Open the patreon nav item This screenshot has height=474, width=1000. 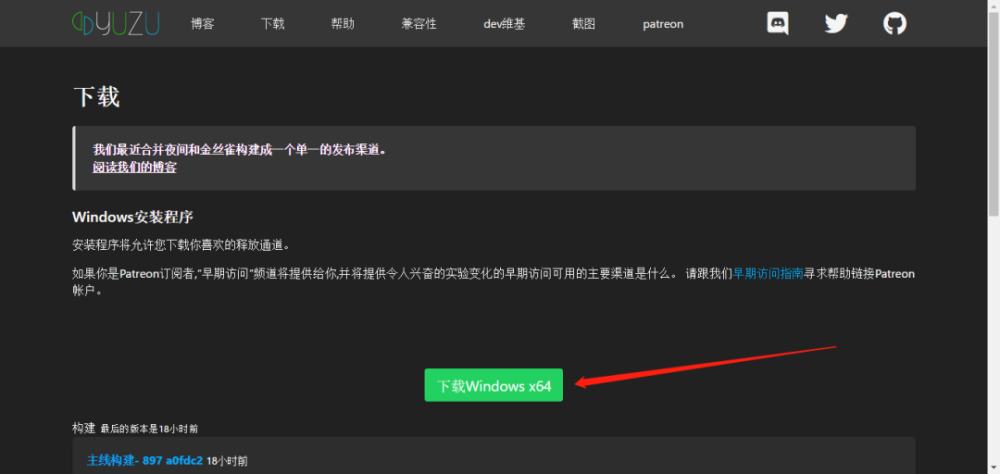pyautogui.click(x=663, y=24)
